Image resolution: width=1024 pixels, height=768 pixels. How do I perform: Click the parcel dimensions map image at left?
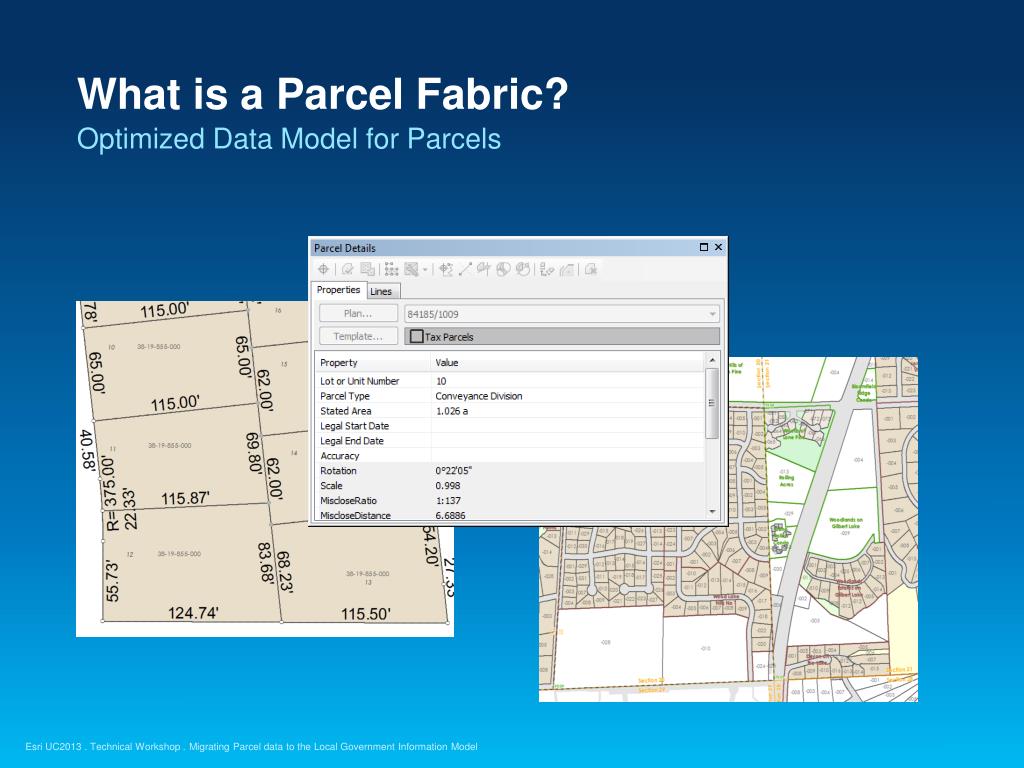[265, 469]
